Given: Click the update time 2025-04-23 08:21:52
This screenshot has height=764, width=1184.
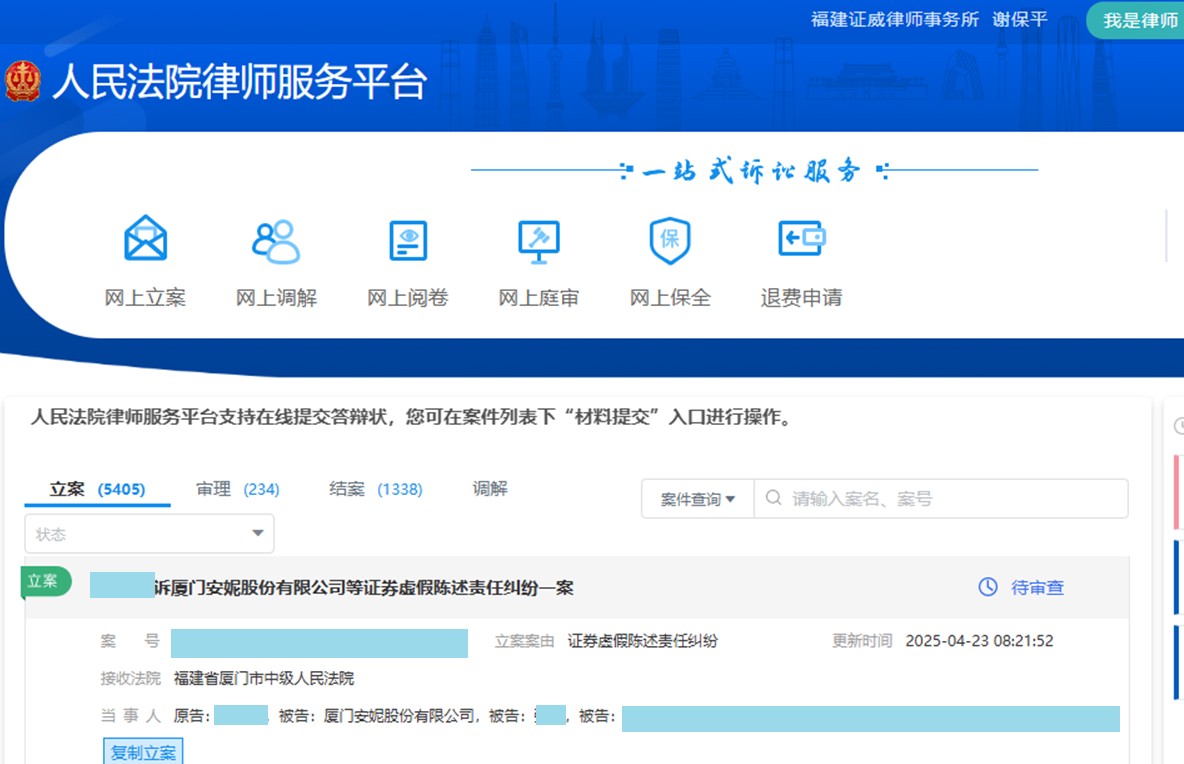Looking at the screenshot, I should coord(979,641).
